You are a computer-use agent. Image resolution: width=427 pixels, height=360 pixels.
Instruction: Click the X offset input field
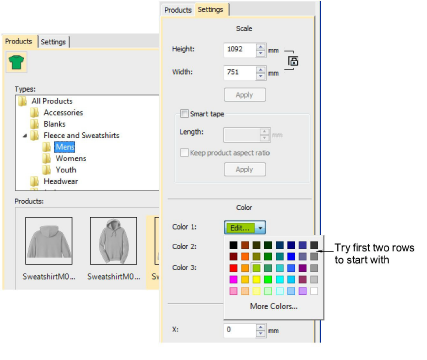(x=240, y=330)
